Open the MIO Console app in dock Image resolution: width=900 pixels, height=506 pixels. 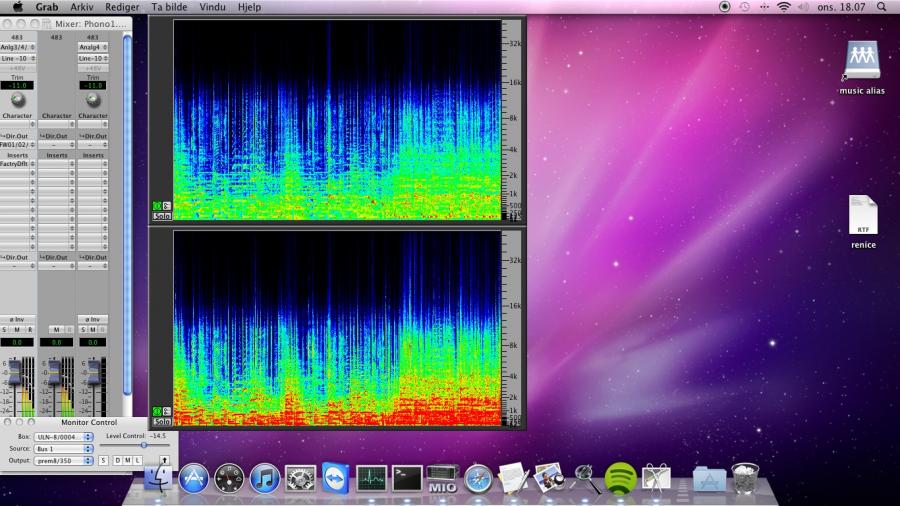point(442,478)
